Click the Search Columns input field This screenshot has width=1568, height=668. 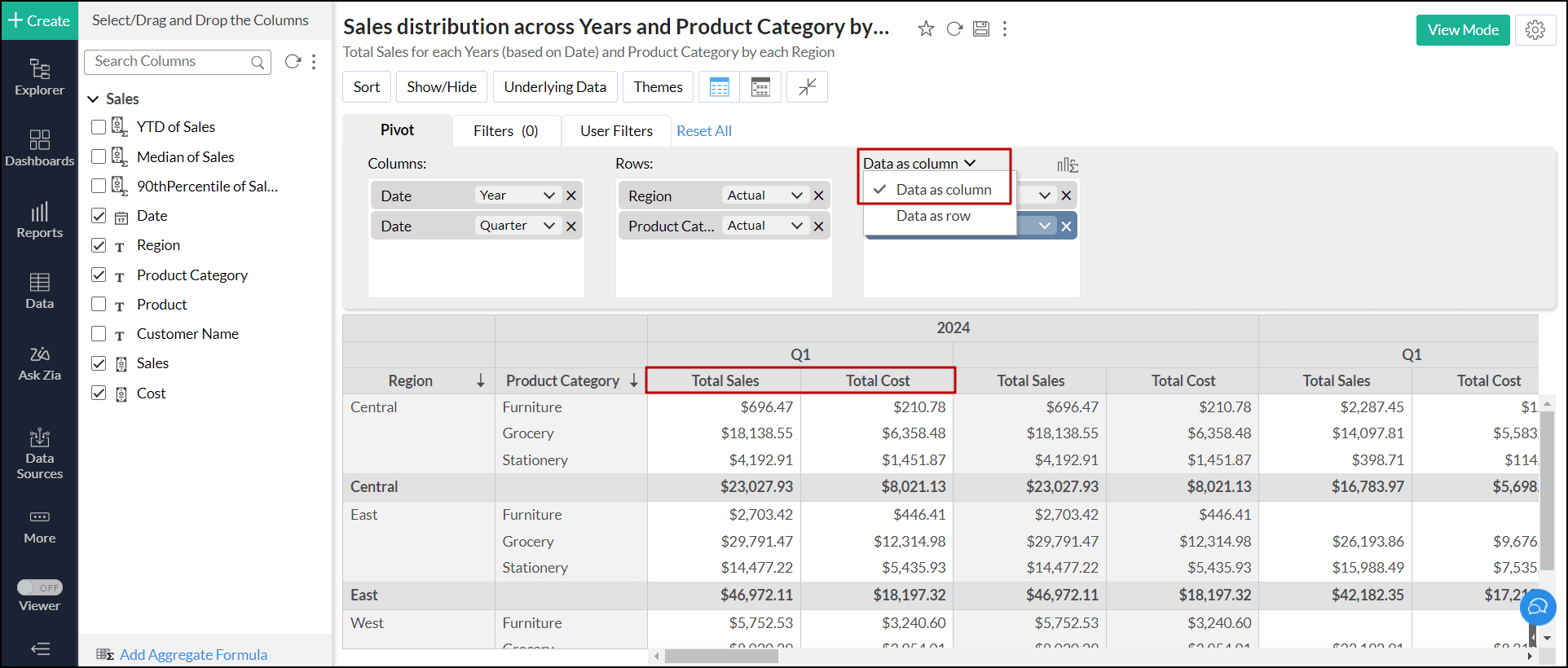point(170,62)
